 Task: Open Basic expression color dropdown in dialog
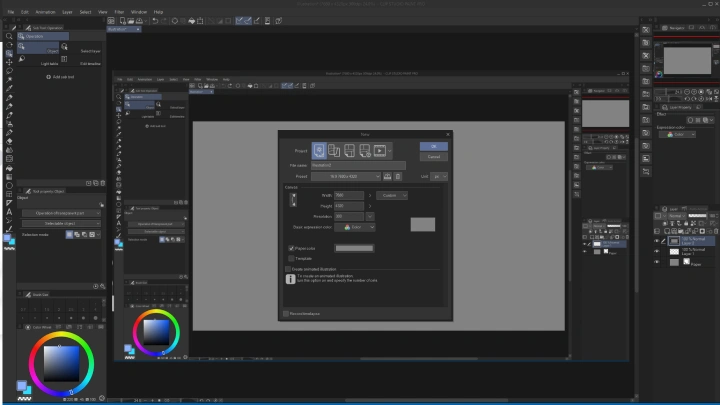point(354,227)
